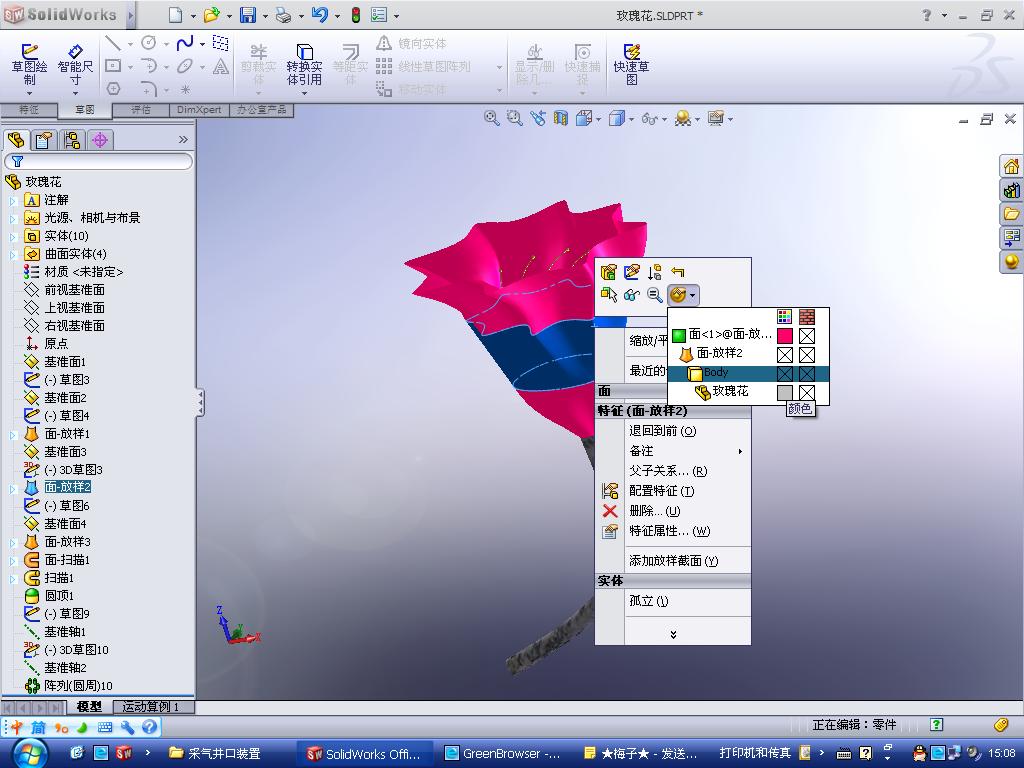Choose 添加放样截面 (Y) menu entry
1024x768 pixels.
tap(673, 560)
